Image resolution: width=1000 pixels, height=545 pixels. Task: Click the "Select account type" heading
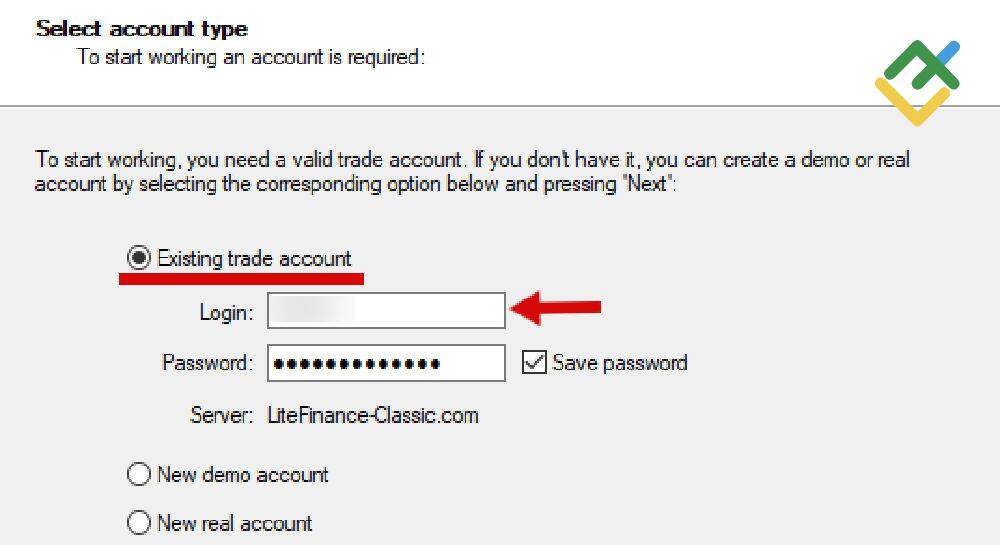pyautogui.click(x=142, y=29)
